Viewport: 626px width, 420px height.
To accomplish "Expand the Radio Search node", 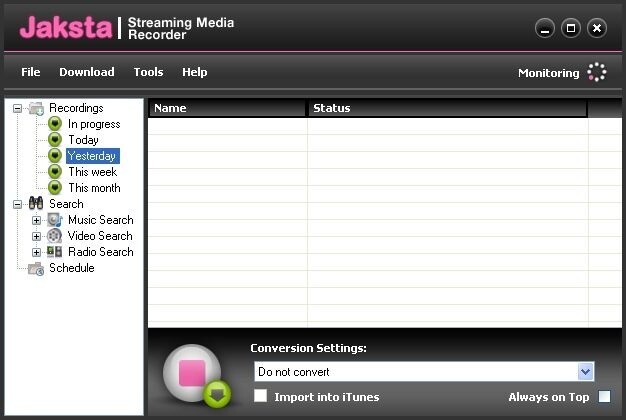I will [x=36, y=252].
